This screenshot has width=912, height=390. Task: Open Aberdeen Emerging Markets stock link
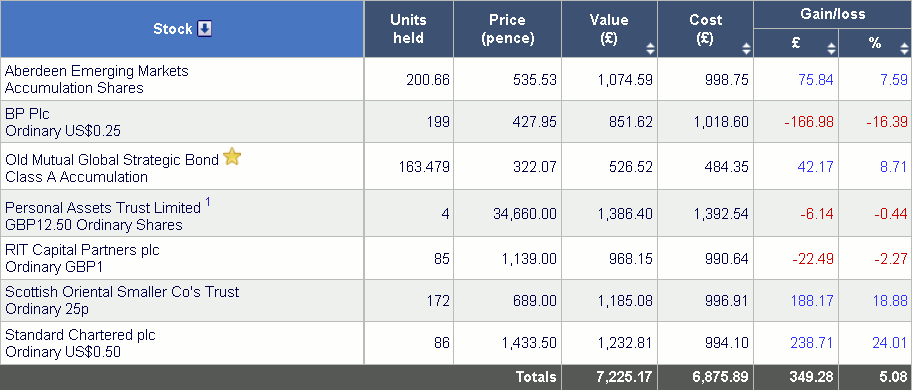(97, 71)
